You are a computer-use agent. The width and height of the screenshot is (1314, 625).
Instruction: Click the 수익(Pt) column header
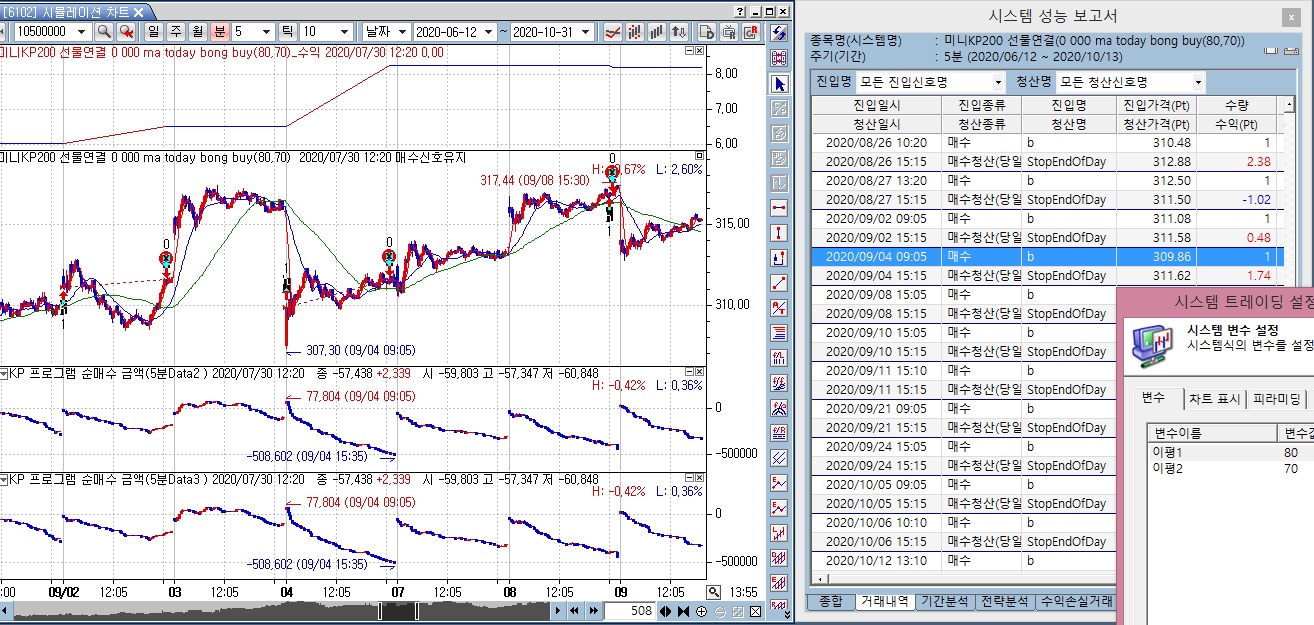click(x=1236, y=124)
